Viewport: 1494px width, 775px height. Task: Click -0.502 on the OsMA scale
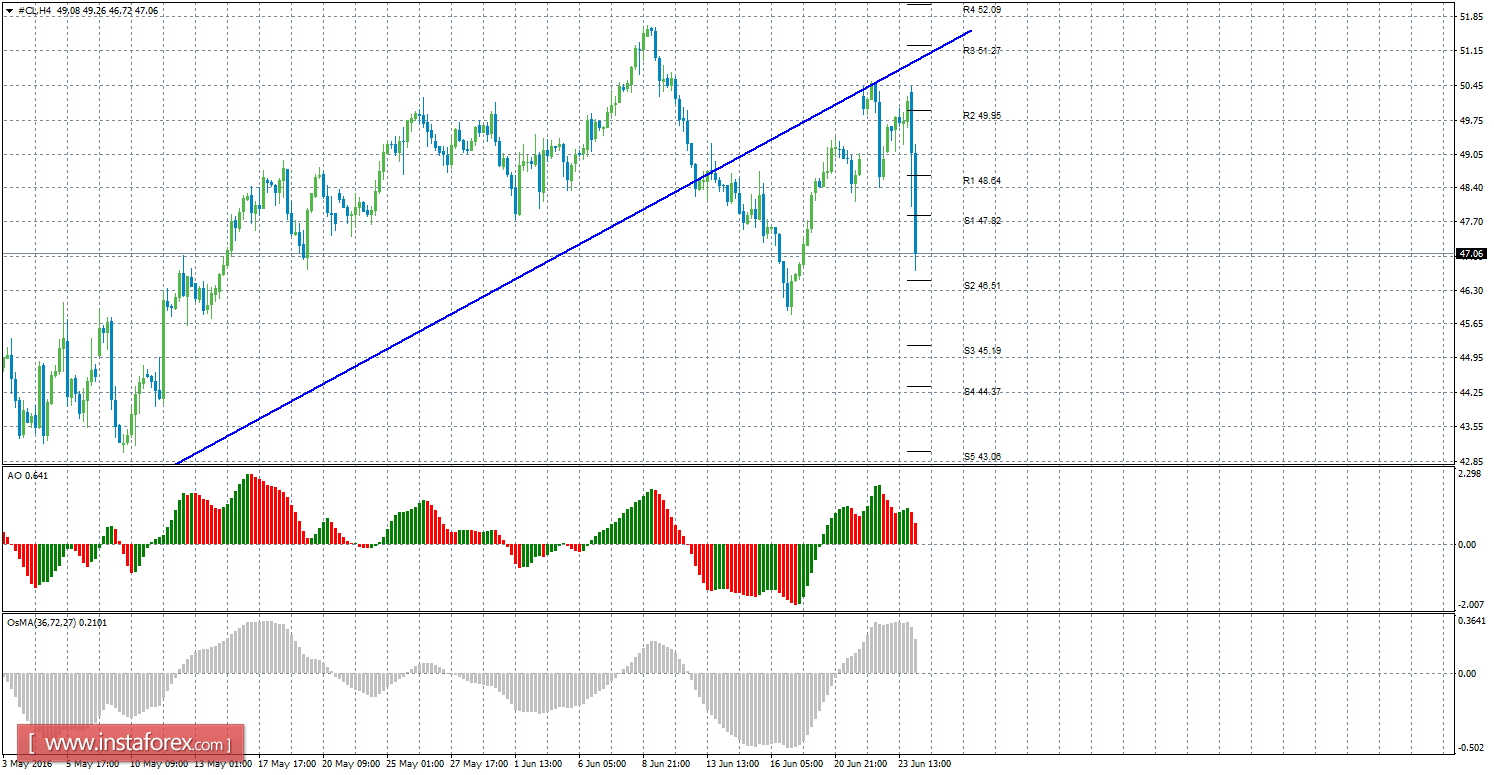(1470, 747)
